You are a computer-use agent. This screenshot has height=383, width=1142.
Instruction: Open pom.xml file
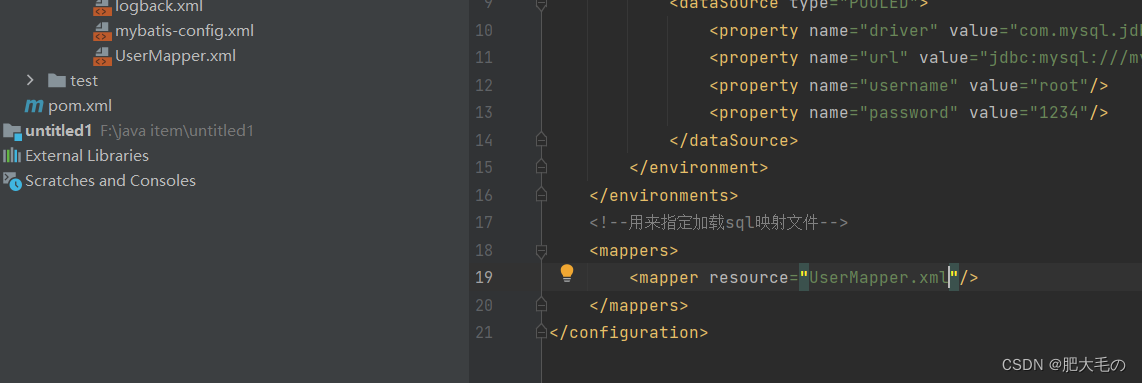(x=80, y=106)
